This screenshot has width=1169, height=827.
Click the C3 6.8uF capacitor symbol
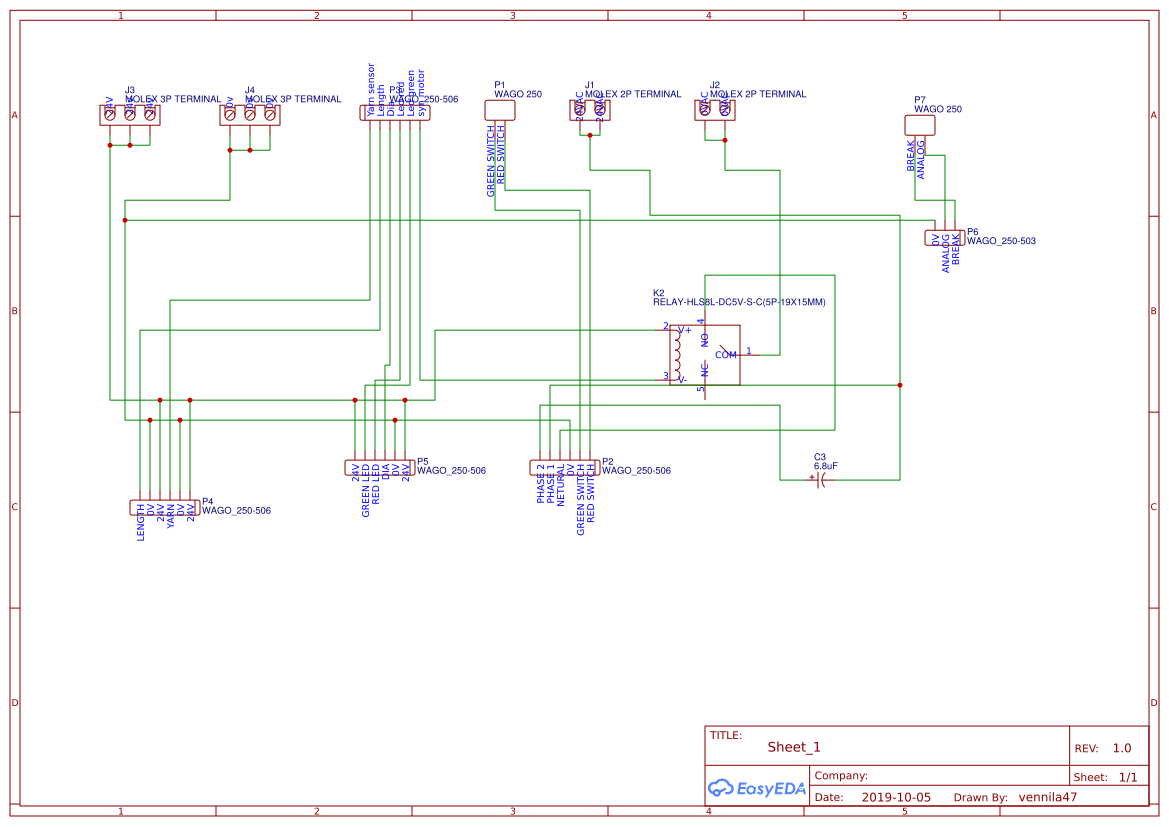[x=820, y=481]
